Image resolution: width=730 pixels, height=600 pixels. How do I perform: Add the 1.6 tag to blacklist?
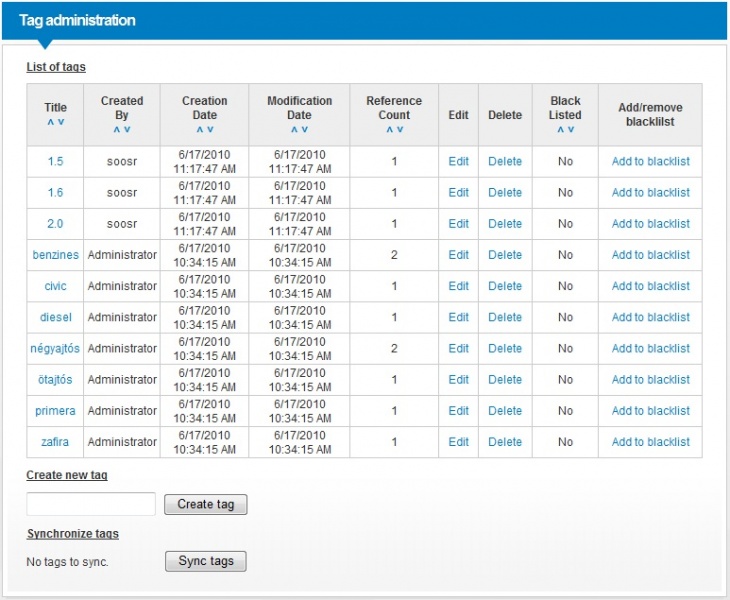point(651,193)
